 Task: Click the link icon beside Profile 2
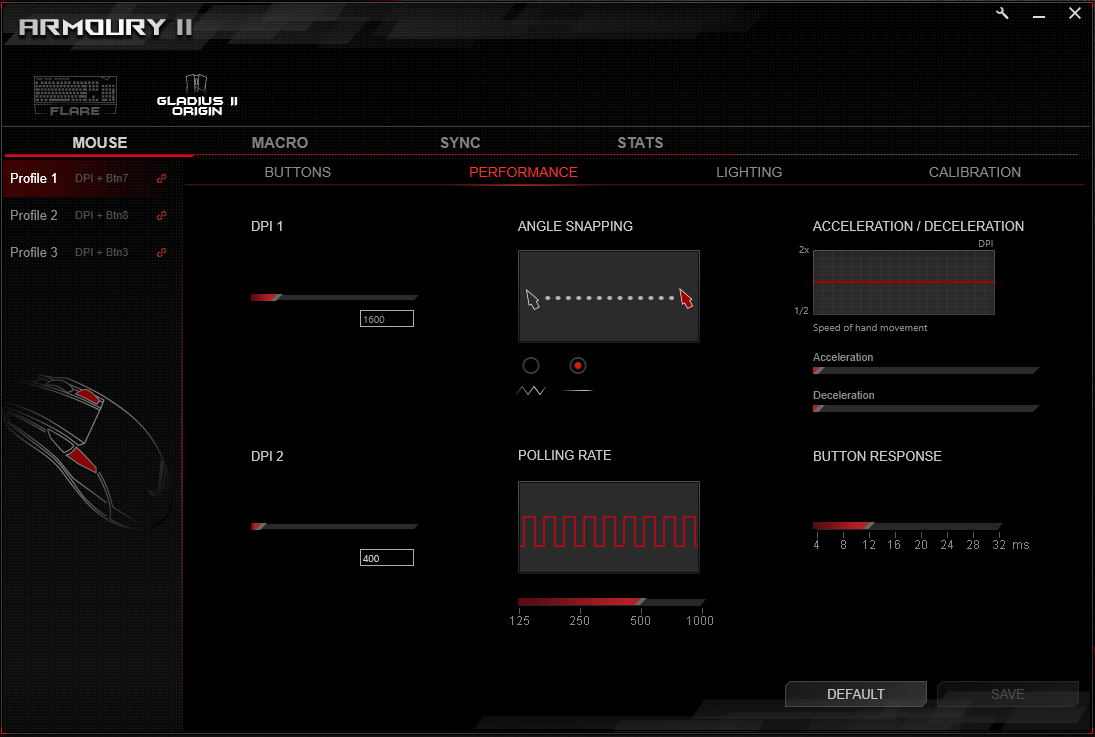[161, 215]
